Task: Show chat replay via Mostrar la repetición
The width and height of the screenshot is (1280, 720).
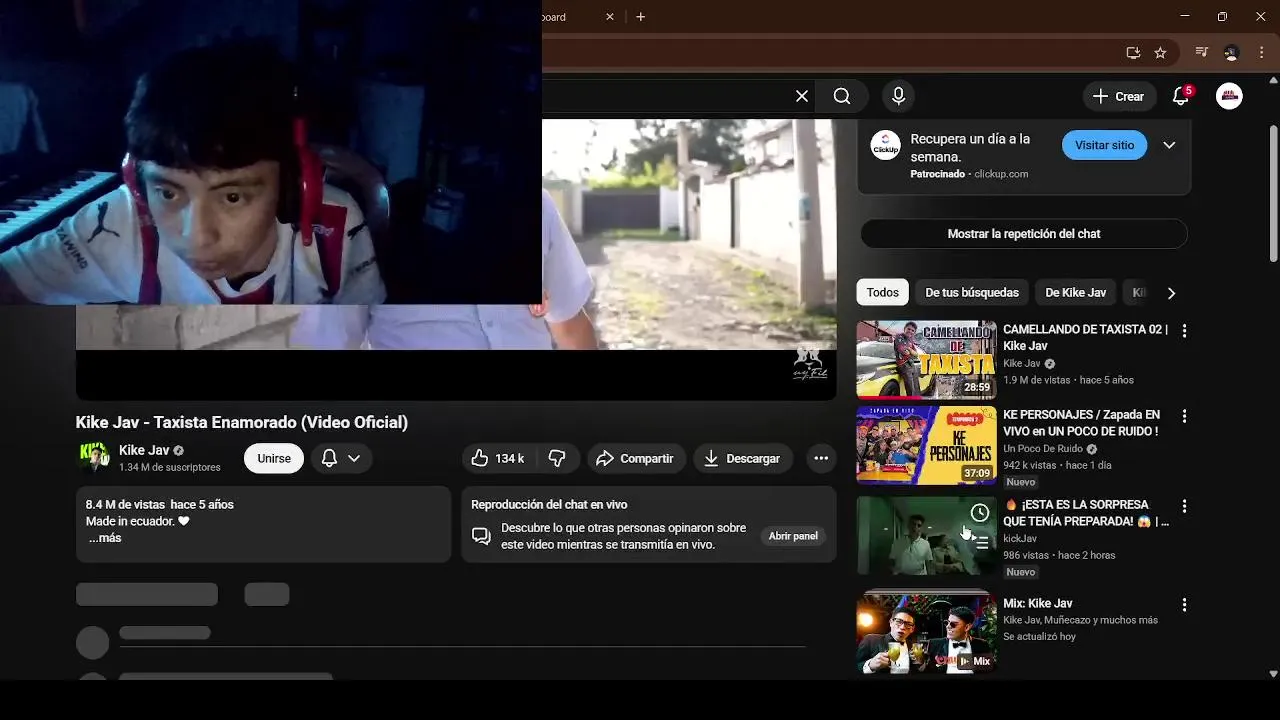Action: [x=1024, y=234]
